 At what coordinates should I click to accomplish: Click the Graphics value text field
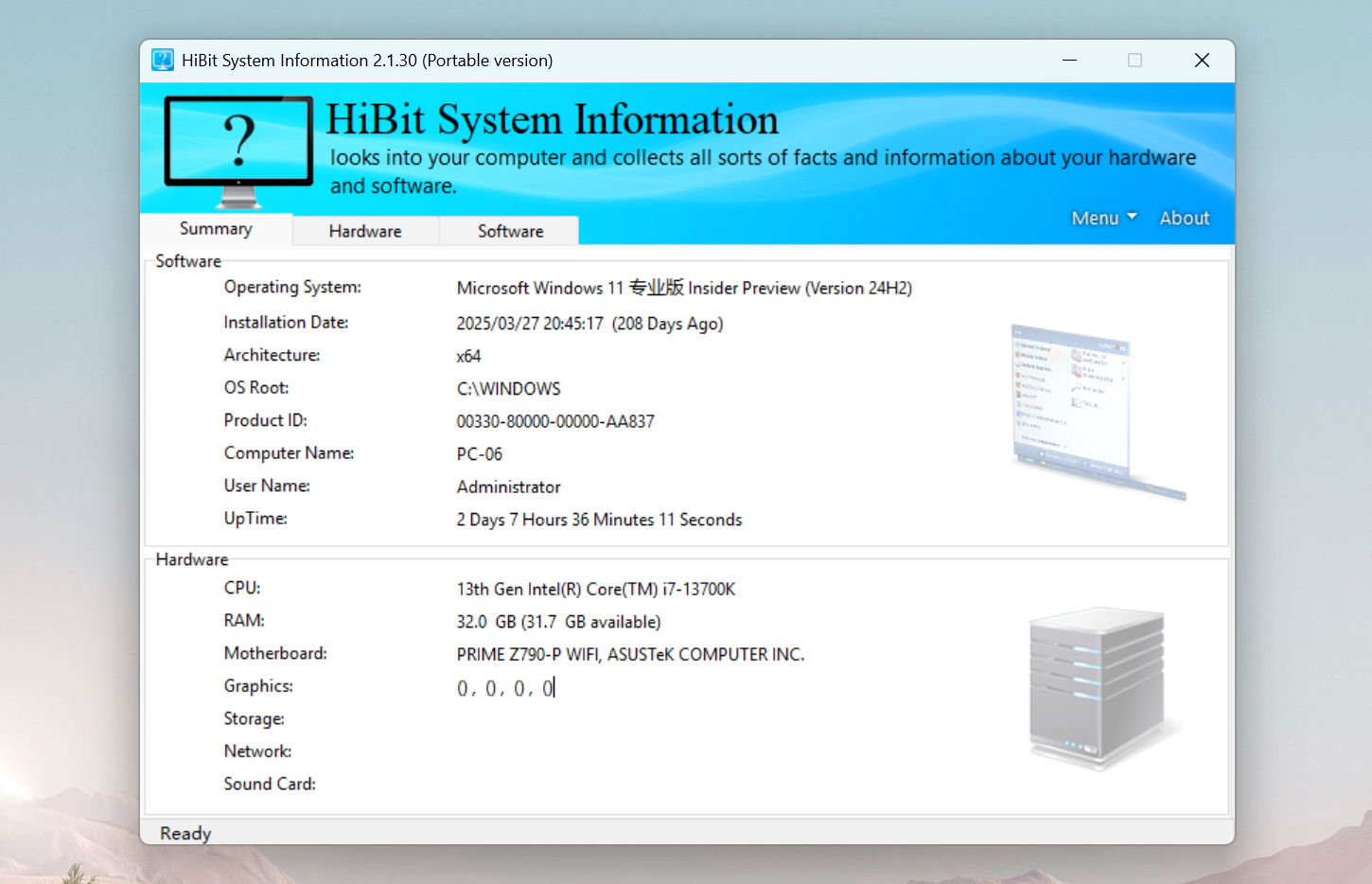(x=506, y=688)
